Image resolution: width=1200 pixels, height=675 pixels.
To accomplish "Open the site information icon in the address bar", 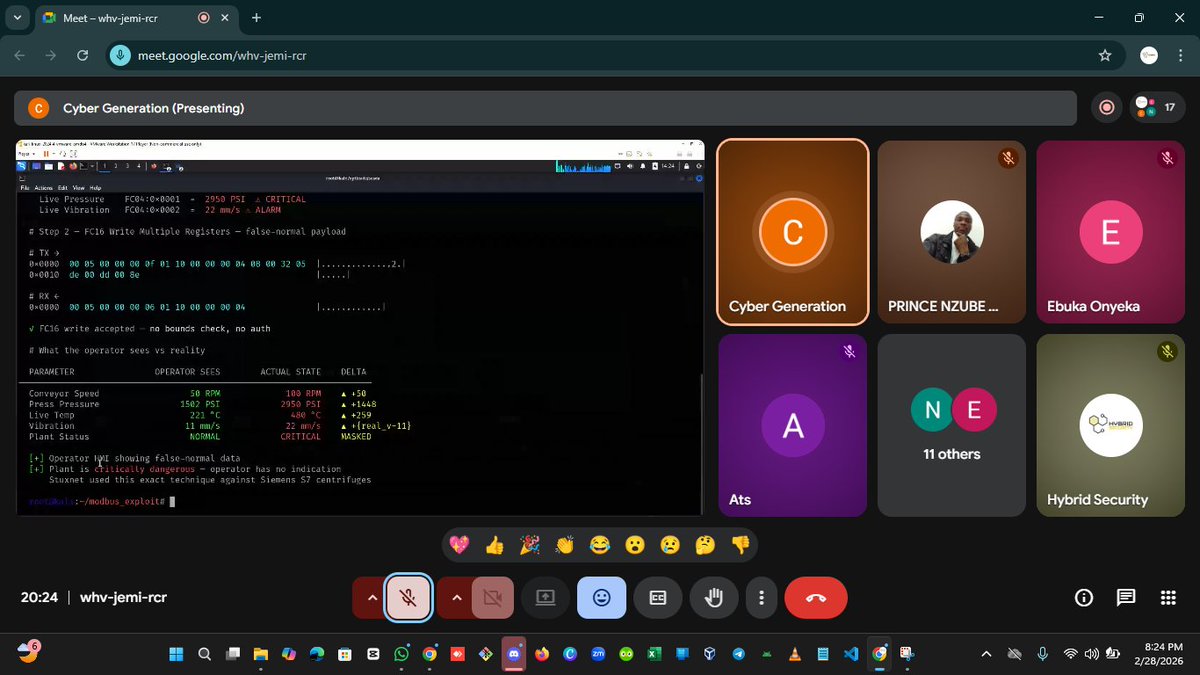I will [x=120, y=56].
